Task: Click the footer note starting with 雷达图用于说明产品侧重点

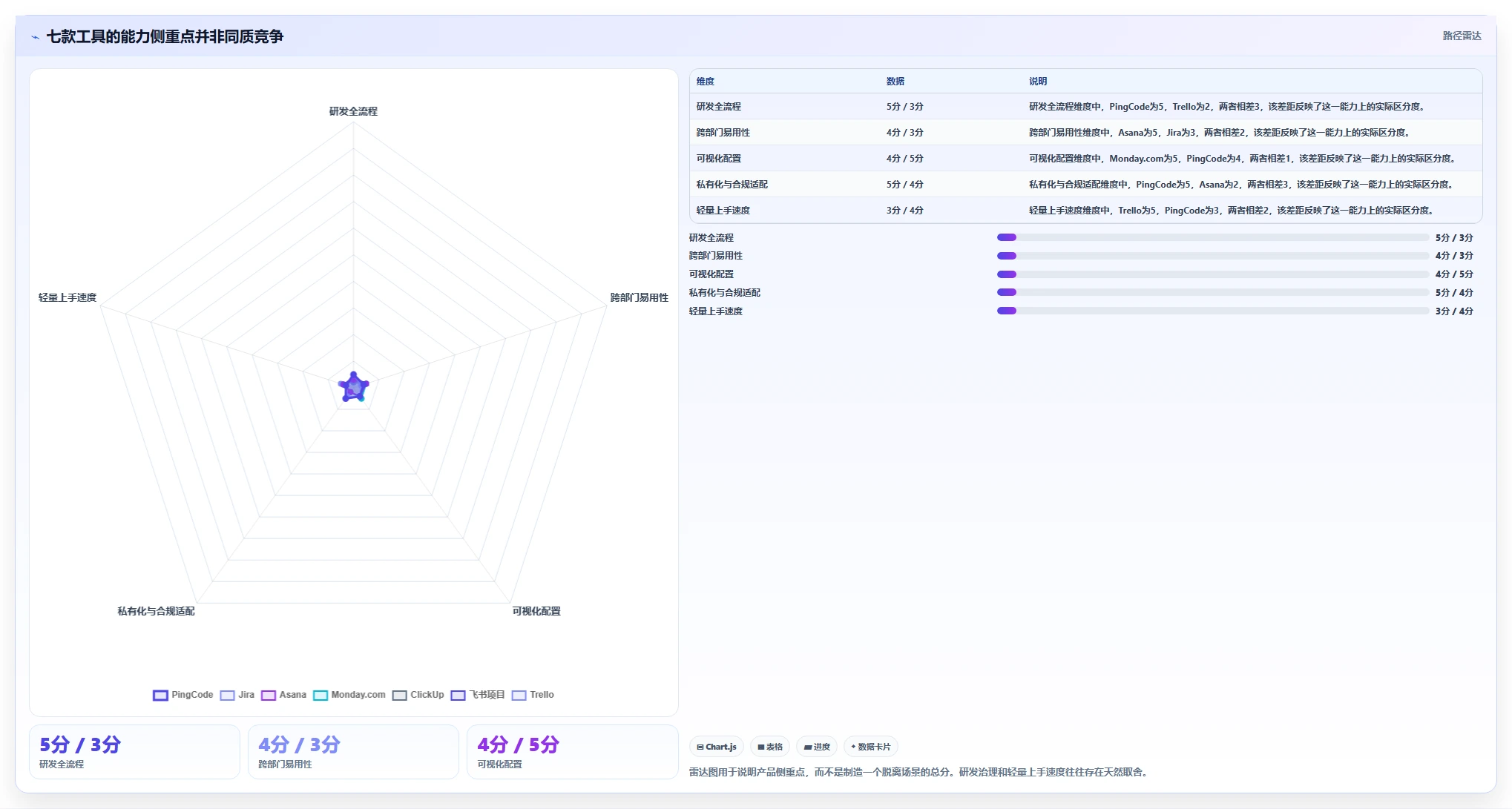Action: pos(920,772)
